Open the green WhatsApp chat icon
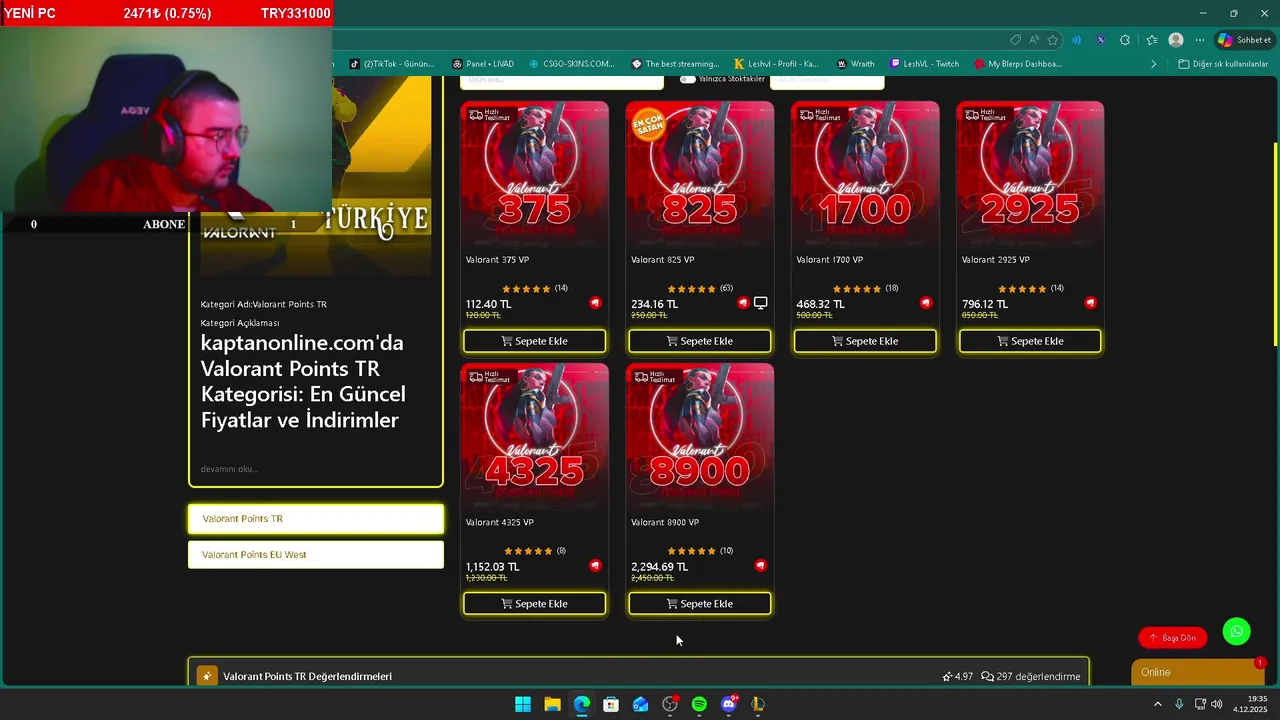1280x720 pixels. (1237, 631)
